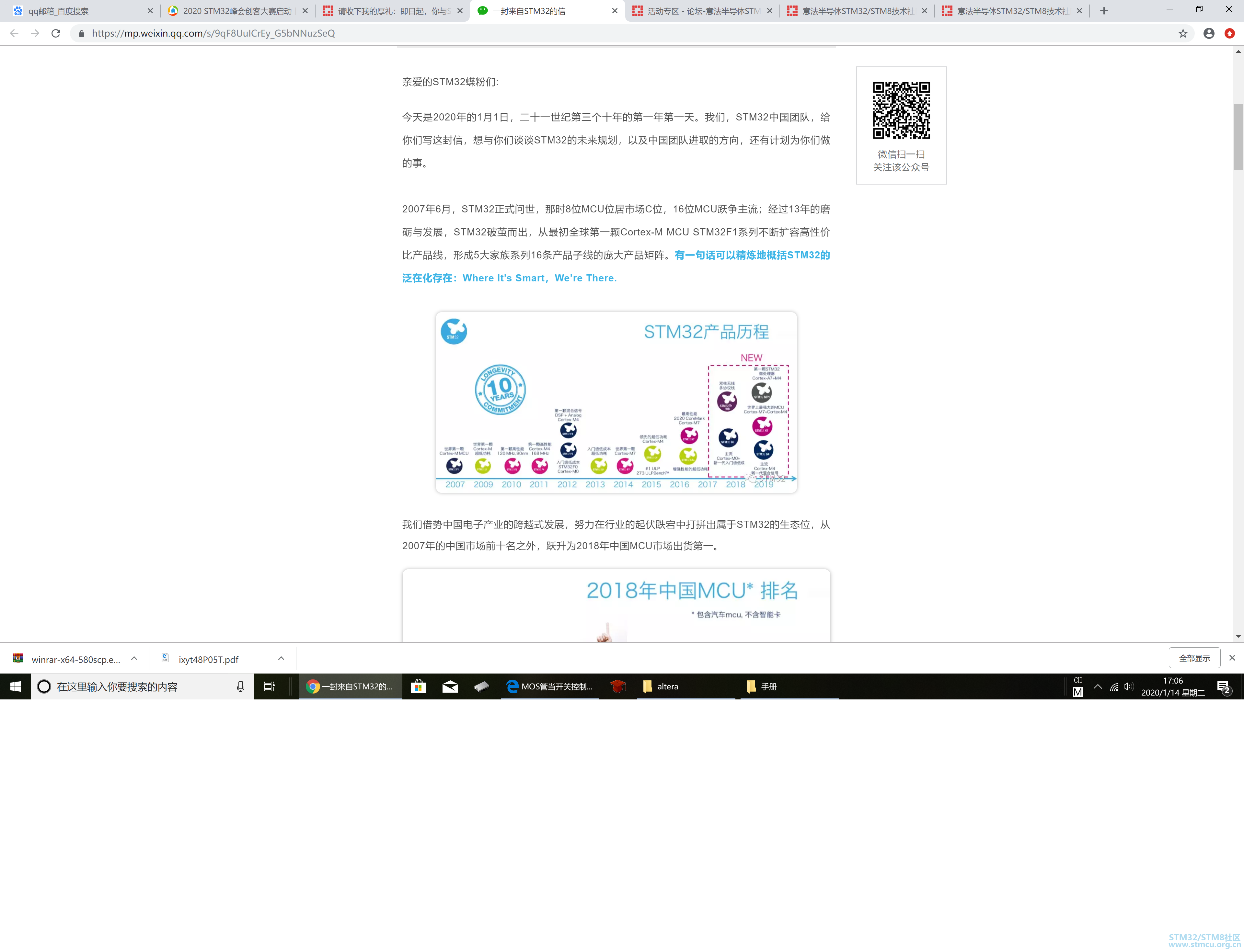This screenshot has width=1244, height=952.
Task: Open the Mail app from the taskbar
Action: 450,686
